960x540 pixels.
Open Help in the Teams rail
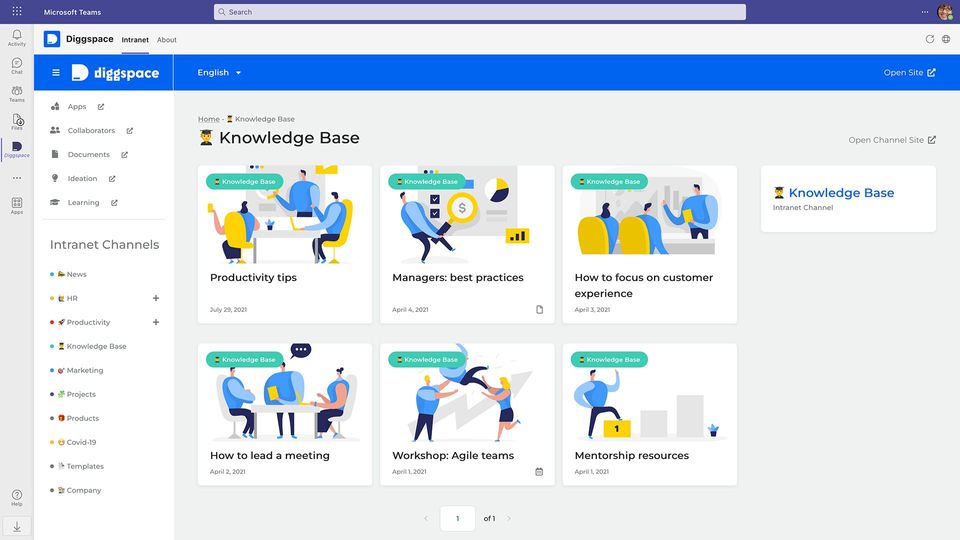click(17, 498)
